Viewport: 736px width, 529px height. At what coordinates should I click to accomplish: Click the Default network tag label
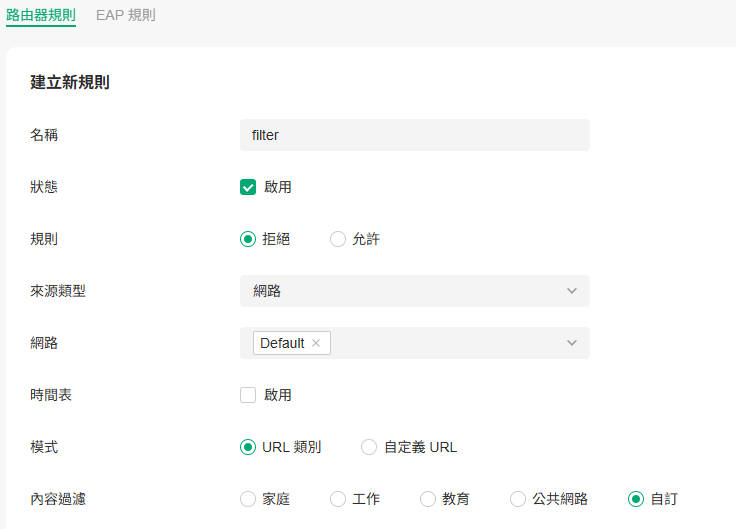[x=282, y=343]
